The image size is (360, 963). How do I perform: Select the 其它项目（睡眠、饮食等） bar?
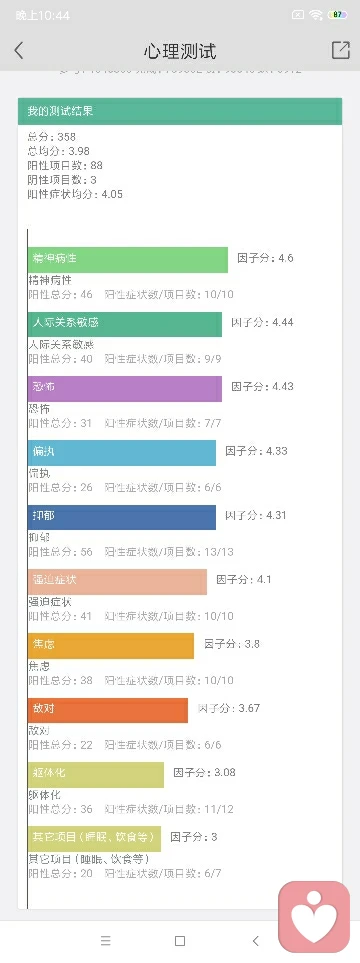tap(95, 839)
